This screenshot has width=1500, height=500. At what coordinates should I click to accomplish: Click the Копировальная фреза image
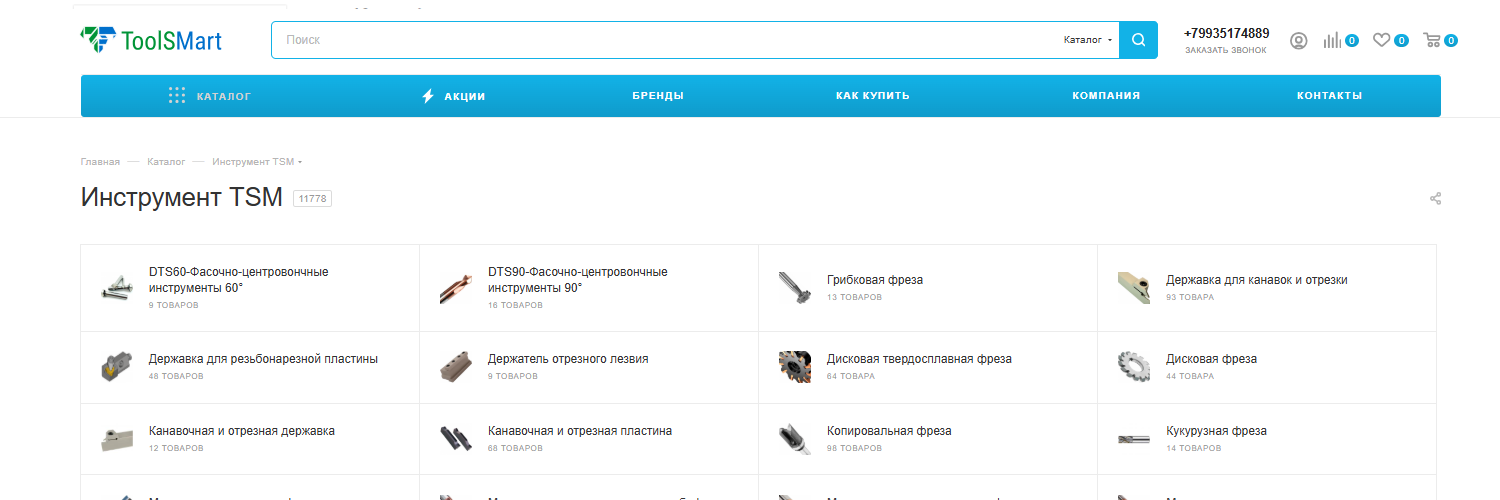pyautogui.click(x=795, y=438)
